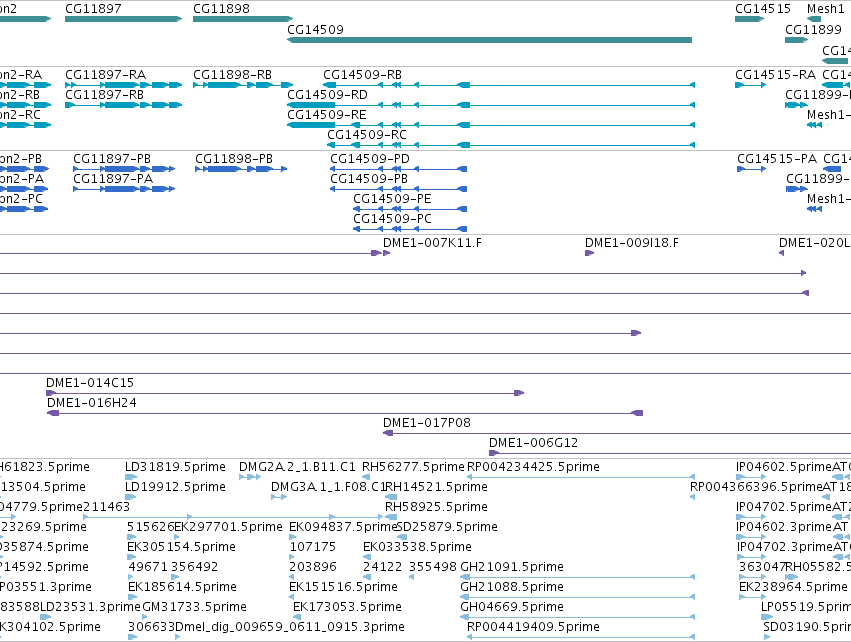The width and height of the screenshot is (851, 642).
Task: Select feature 203896
Action: tap(291, 577)
